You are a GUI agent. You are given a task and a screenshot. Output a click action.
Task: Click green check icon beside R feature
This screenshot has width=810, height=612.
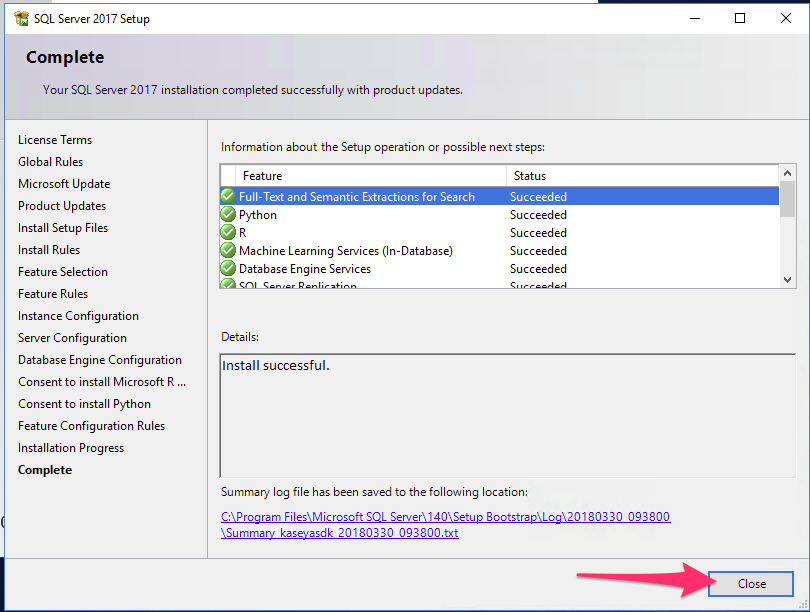point(228,232)
